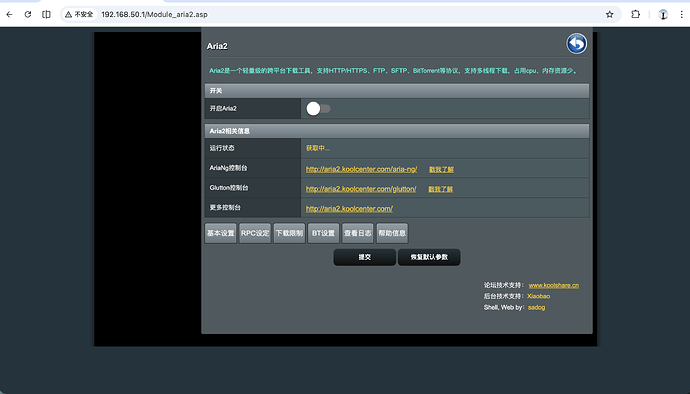Open the 查看日志 tab
The height and width of the screenshot is (394, 690).
coord(358,233)
